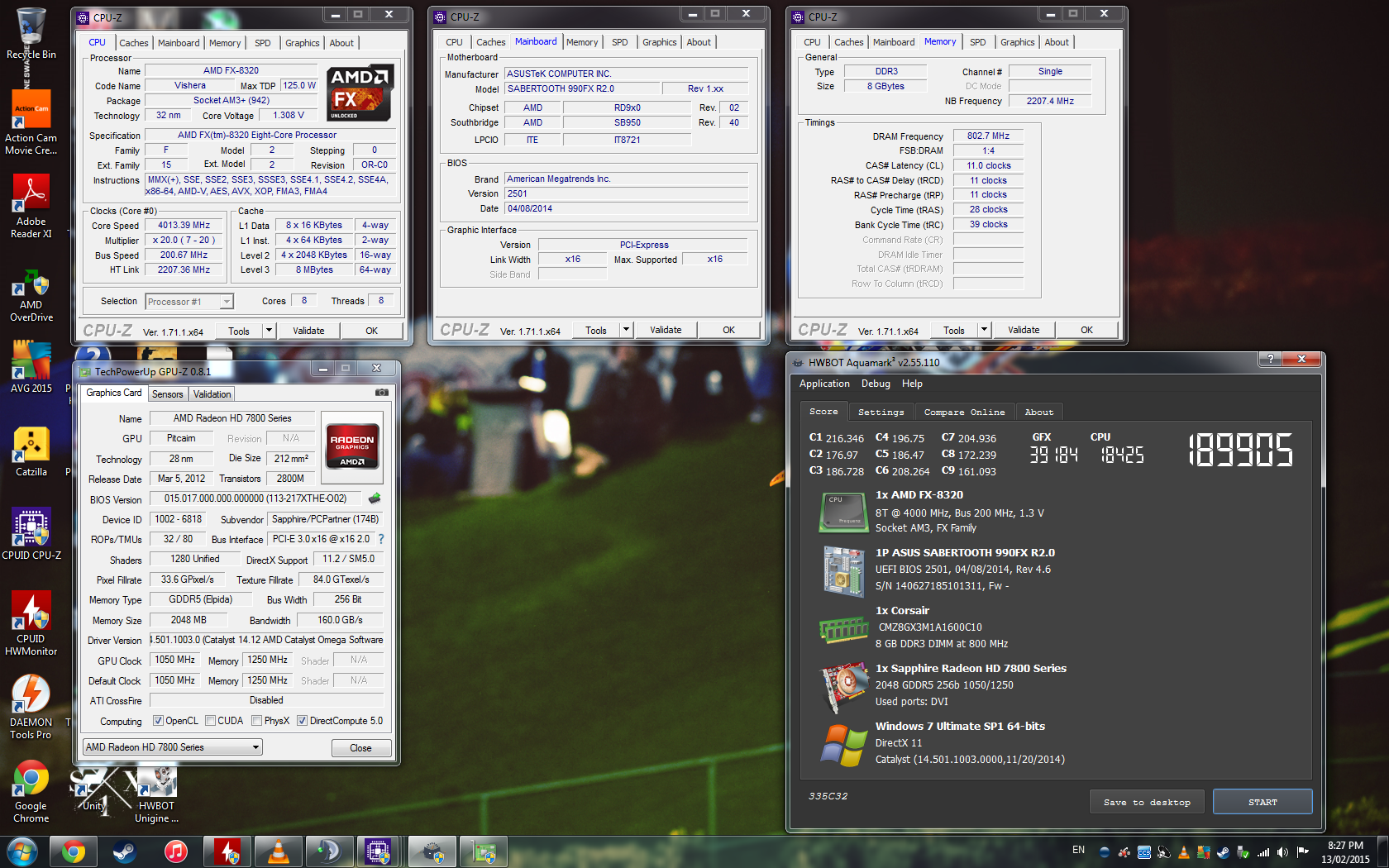Viewport: 1389px width, 868px height.
Task: Launch AVG 2015 desktop icon
Action: [x=31, y=367]
